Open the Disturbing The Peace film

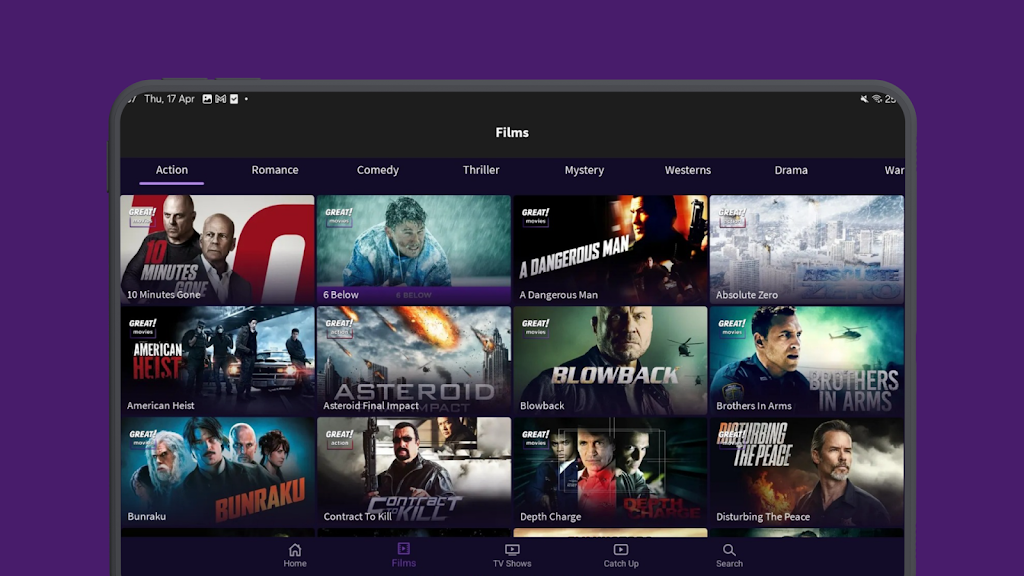807,471
